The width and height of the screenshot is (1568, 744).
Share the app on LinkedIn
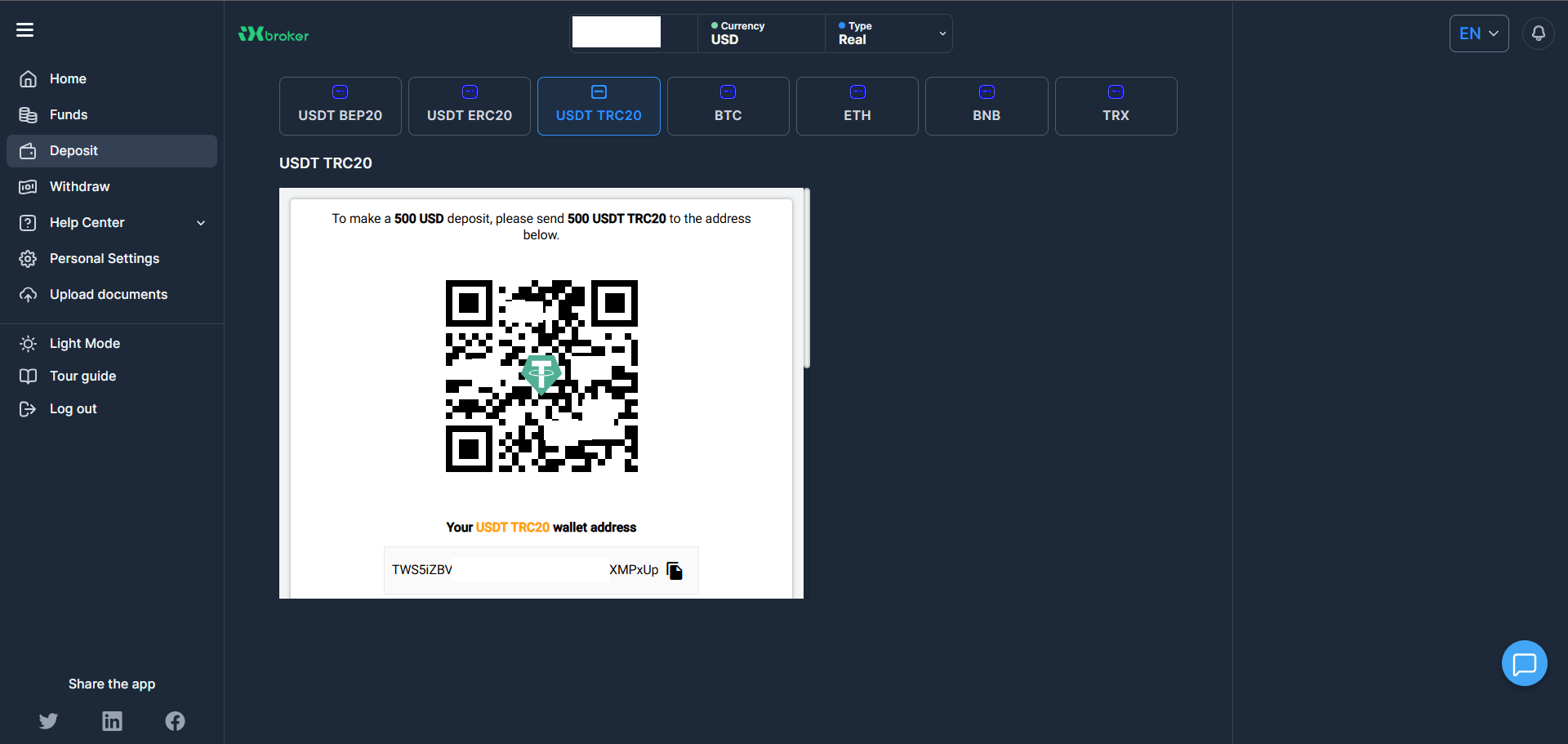[x=112, y=721]
